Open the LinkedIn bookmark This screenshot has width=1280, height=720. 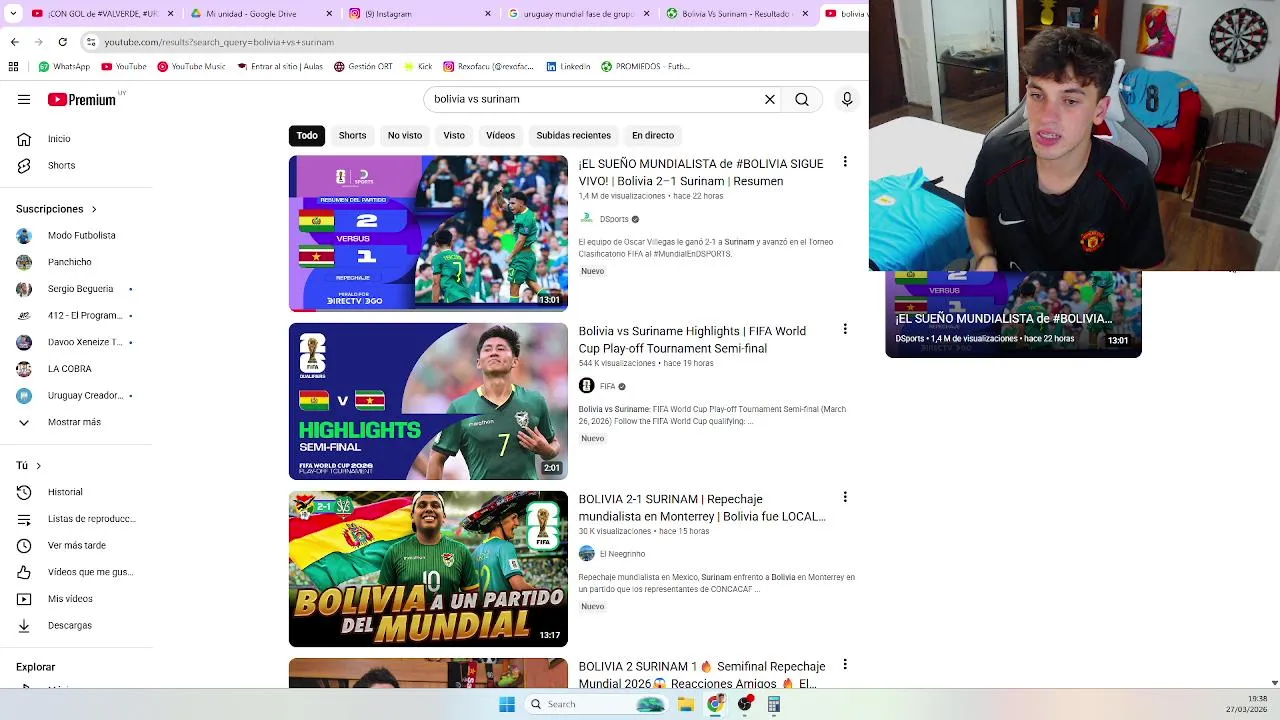click(568, 67)
